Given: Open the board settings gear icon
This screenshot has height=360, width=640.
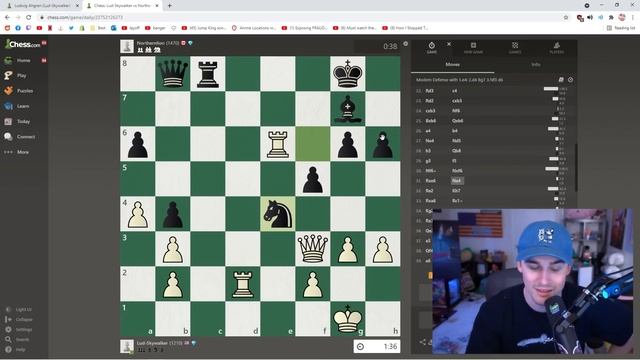Looking at the screenshot, I should pyautogui.click(x=405, y=44).
